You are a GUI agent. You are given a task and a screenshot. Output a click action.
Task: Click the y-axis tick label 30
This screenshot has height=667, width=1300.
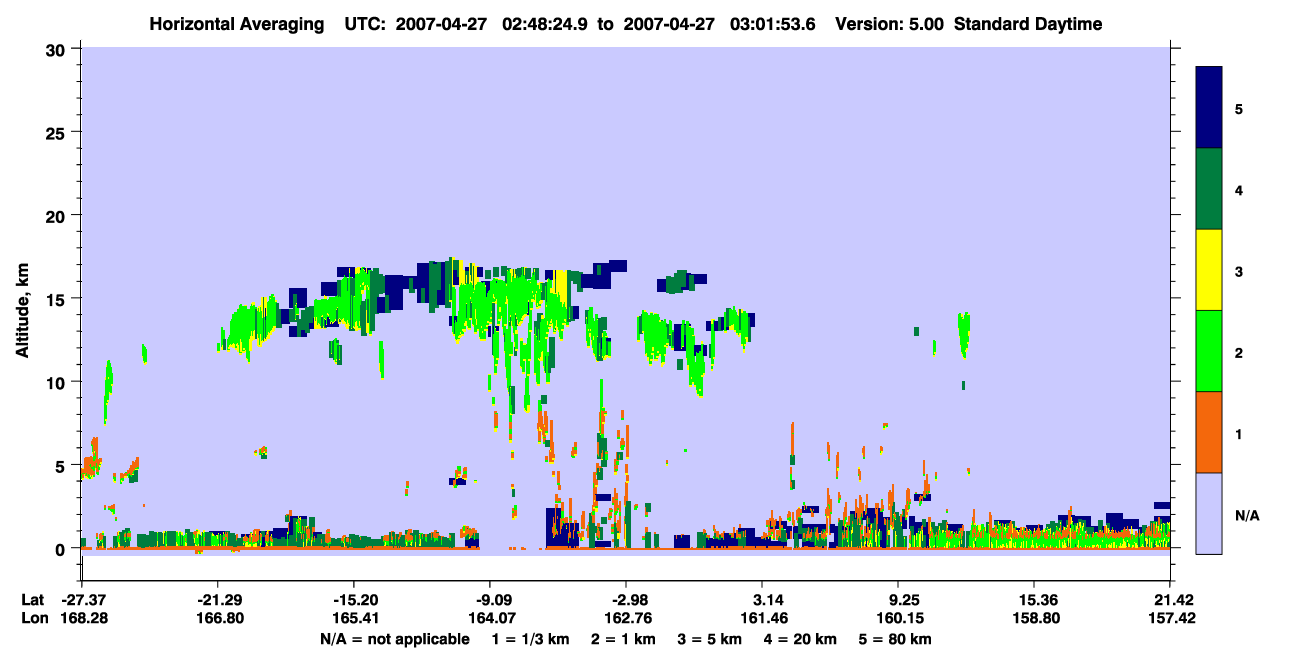56,49
